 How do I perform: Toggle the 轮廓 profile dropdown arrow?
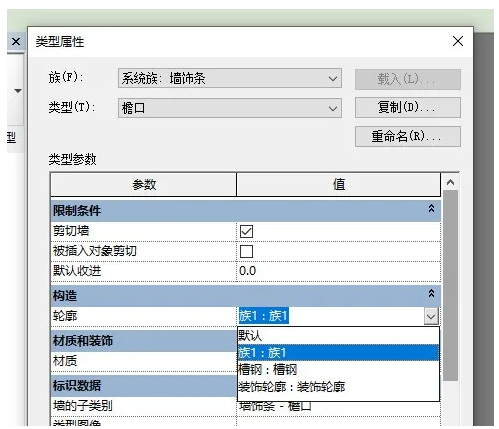click(x=431, y=316)
